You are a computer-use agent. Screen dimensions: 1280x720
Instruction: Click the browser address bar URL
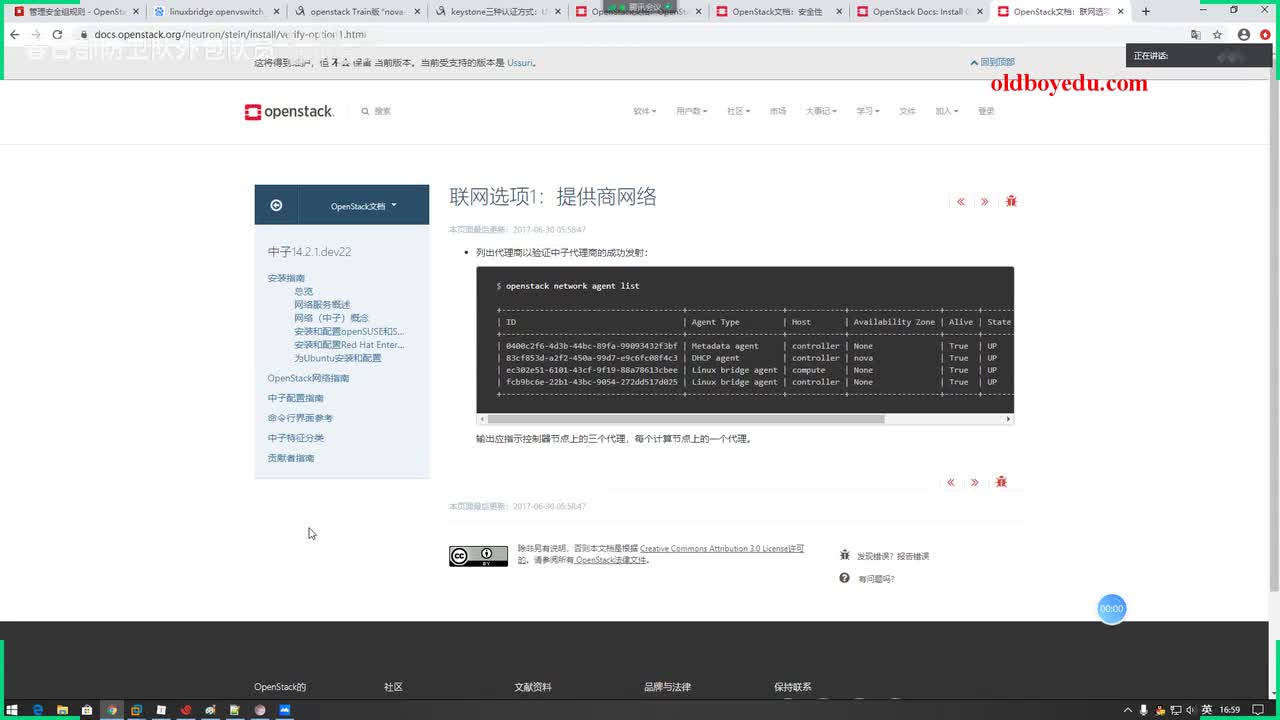(x=230, y=34)
